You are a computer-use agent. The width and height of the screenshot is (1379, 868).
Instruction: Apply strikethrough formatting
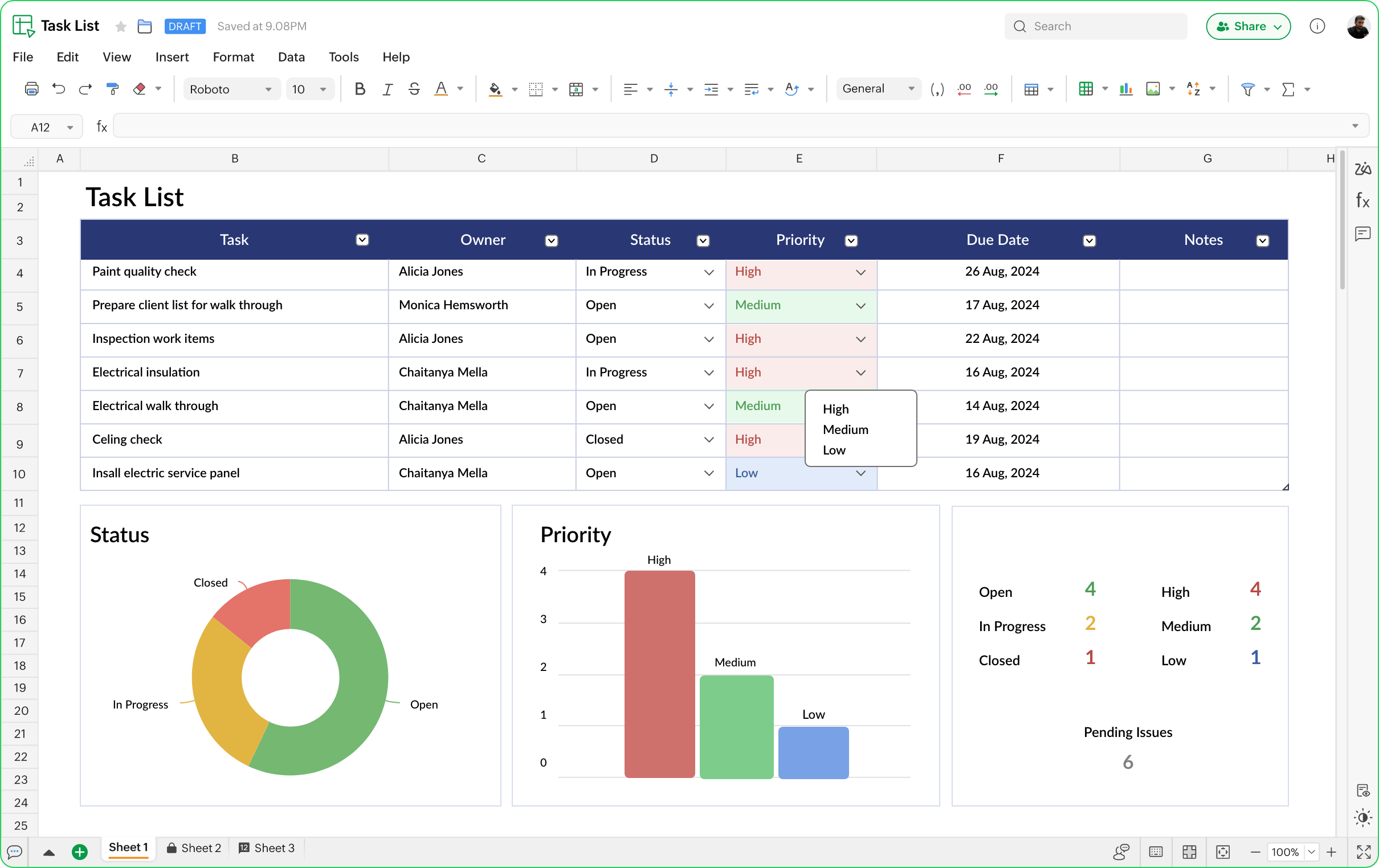[x=414, y=89]
